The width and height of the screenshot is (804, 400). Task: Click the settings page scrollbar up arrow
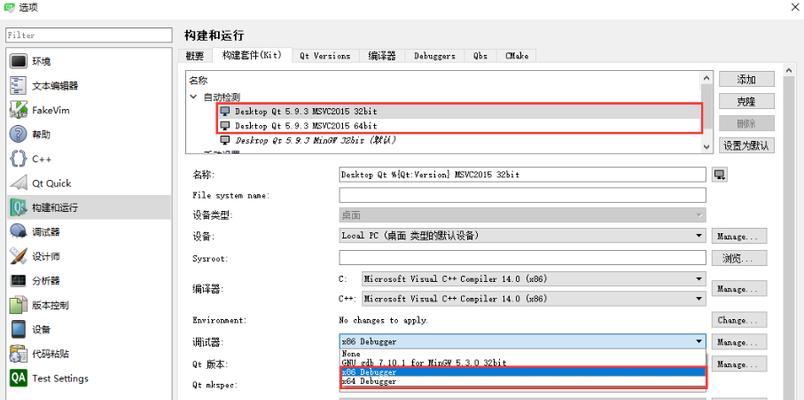(789, 71)
